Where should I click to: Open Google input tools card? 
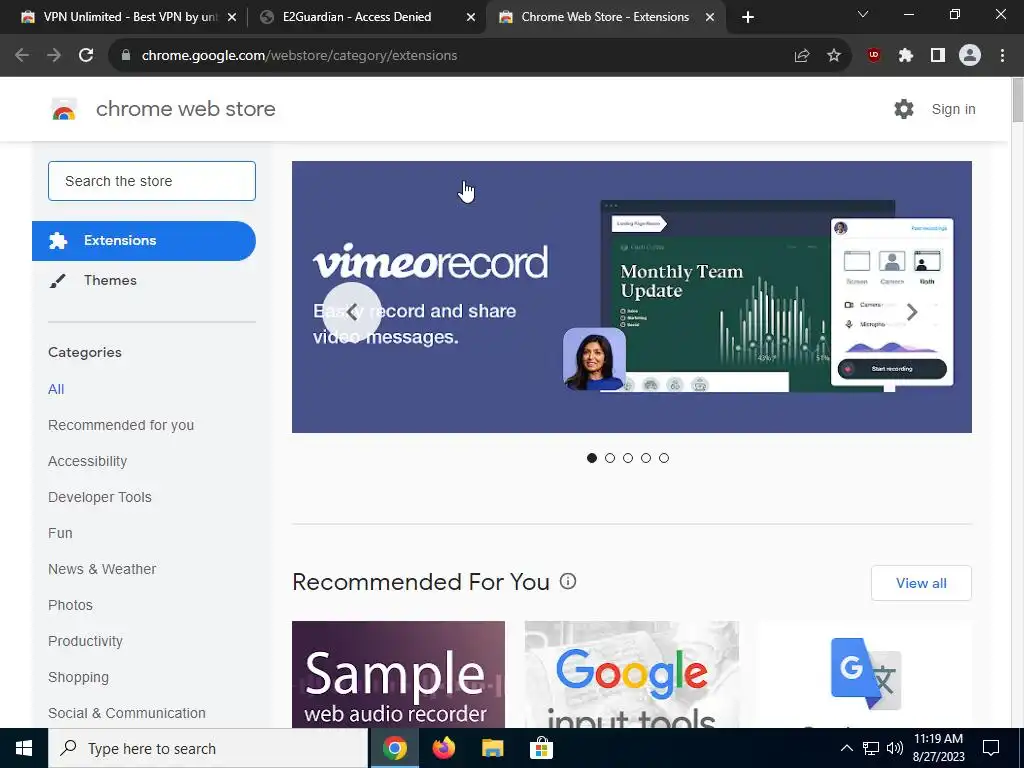pyautogui.click(x=632, y=674)
